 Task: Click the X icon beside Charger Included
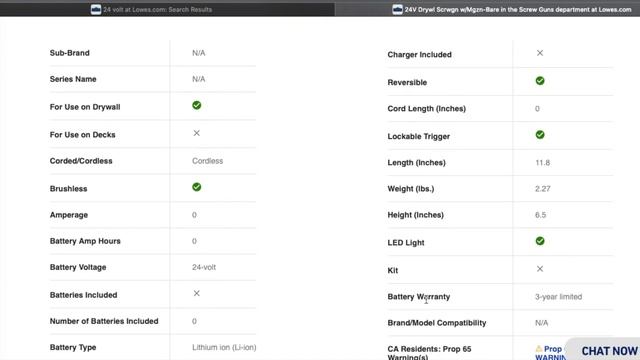click(540, 53)
